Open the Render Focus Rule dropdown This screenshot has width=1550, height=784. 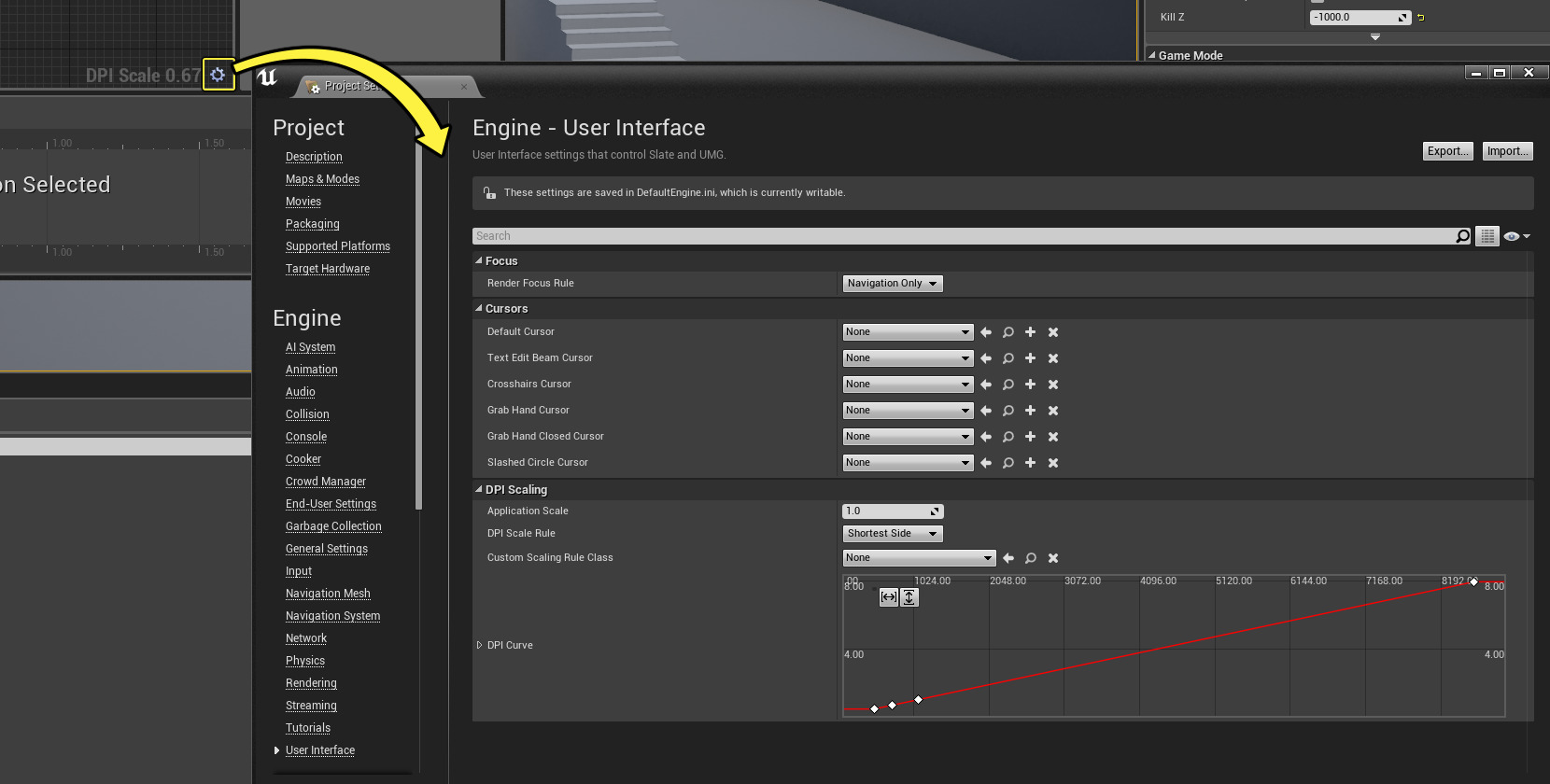pos(893,284)
